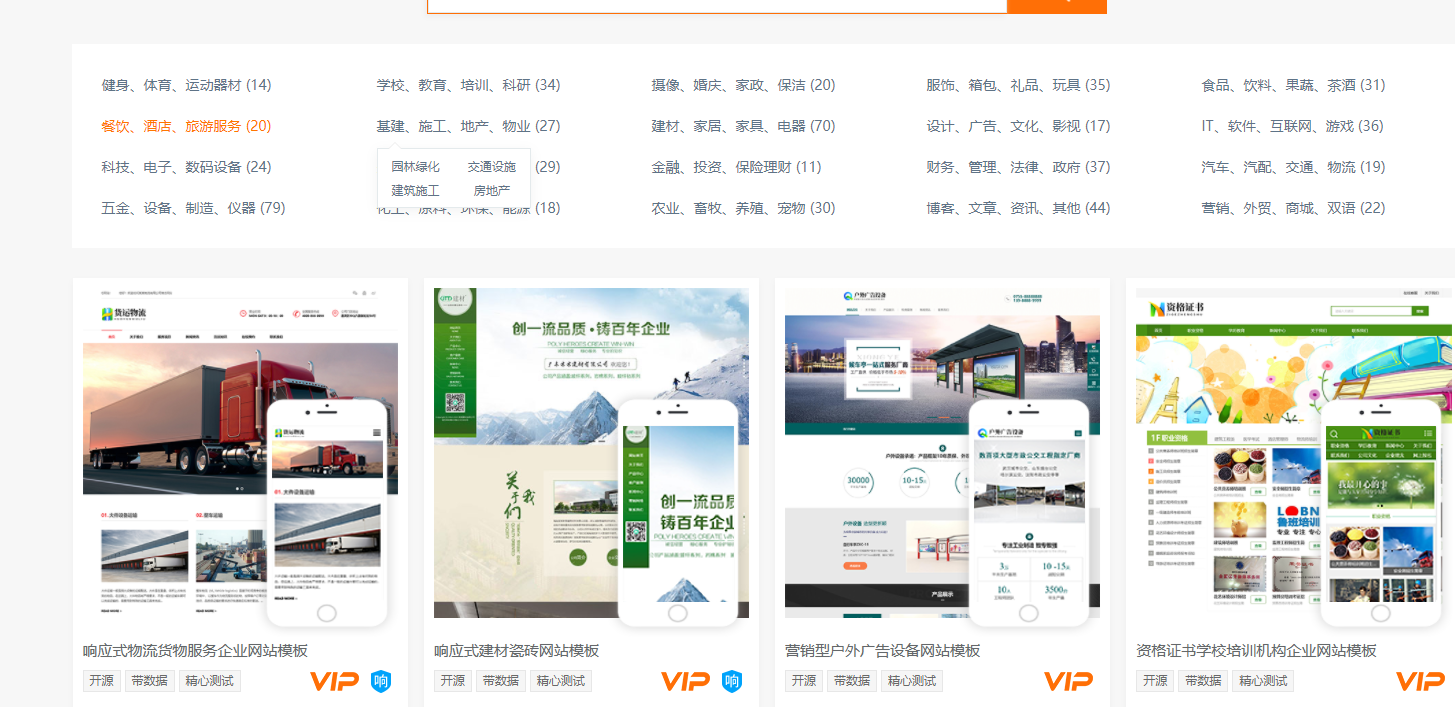The width and height of the screenshot is (1455, 707).
Task: Click VIP badge on outdoor advertising equipment template
Action: click(x=1069, y=681)
